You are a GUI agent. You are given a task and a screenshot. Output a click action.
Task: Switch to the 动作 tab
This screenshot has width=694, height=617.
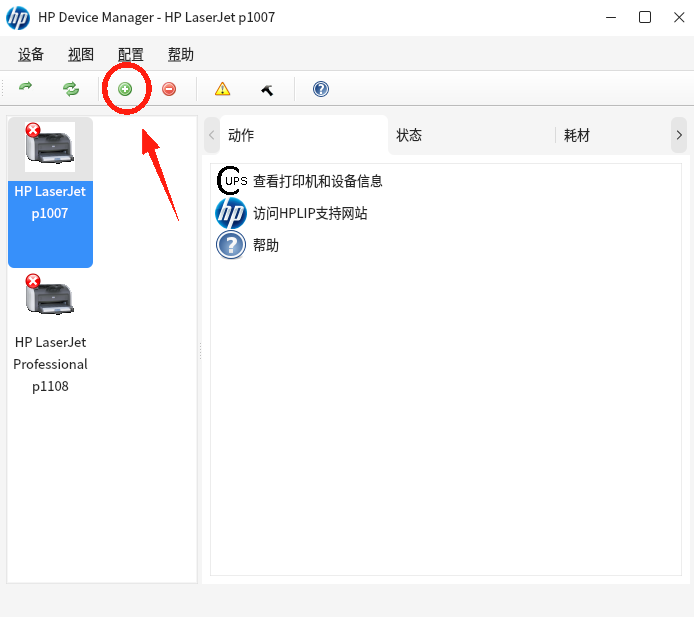click(304, 135)
